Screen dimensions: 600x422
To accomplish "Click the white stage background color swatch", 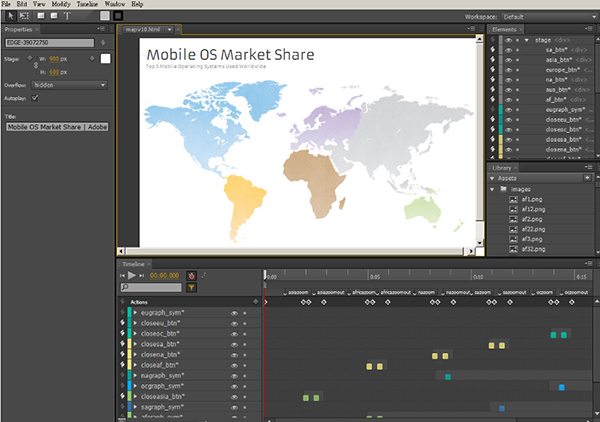I will tap(104, 59).
